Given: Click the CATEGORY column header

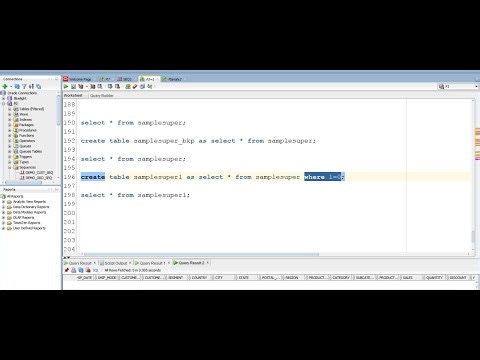Looking at the screenshot, I should pyautogui.click(x=341, y=278).
